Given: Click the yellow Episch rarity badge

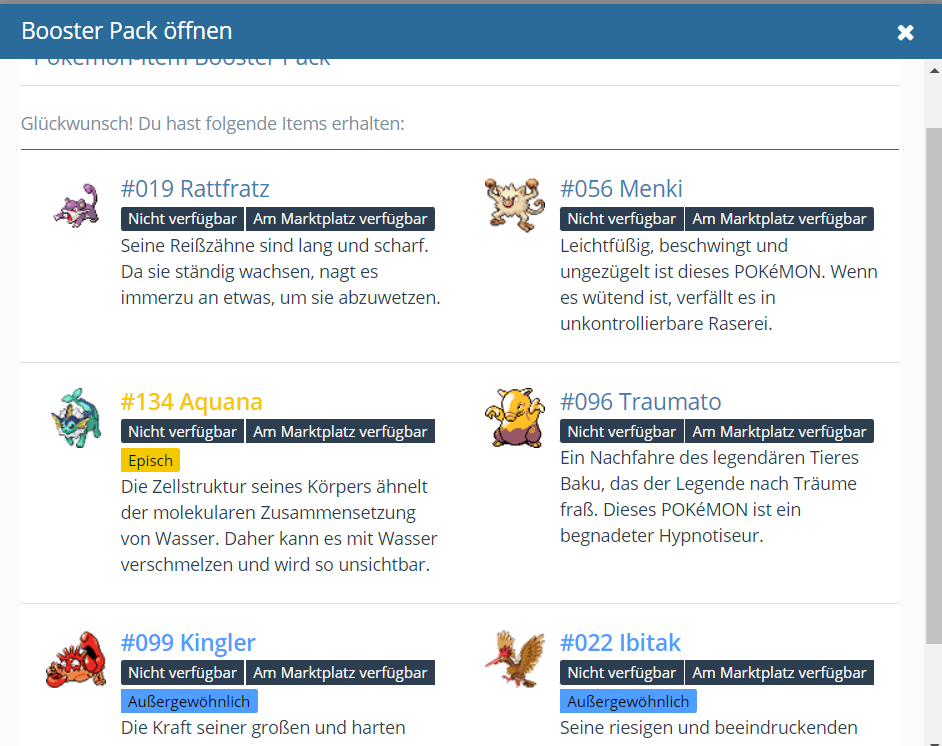Looking at the screenshot, I should 150,461.
